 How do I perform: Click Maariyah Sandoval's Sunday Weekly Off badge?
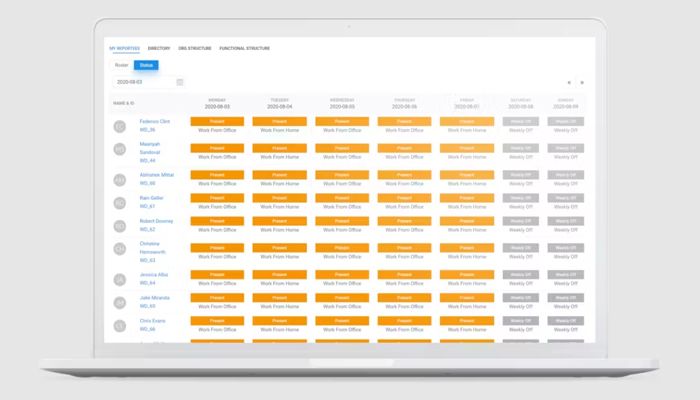click(566, 148)
